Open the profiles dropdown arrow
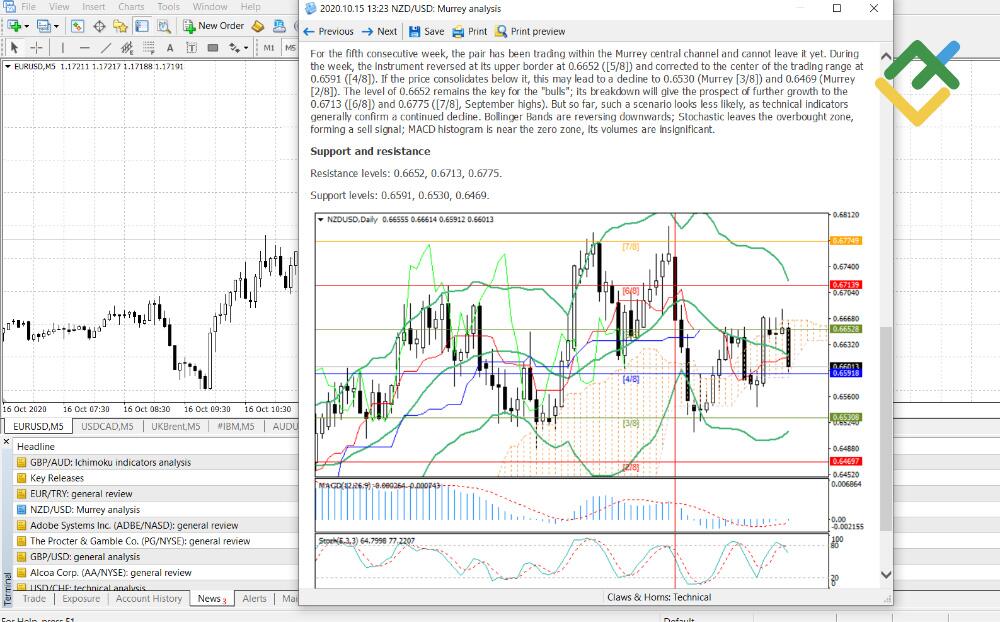 [x=56, y=26]
